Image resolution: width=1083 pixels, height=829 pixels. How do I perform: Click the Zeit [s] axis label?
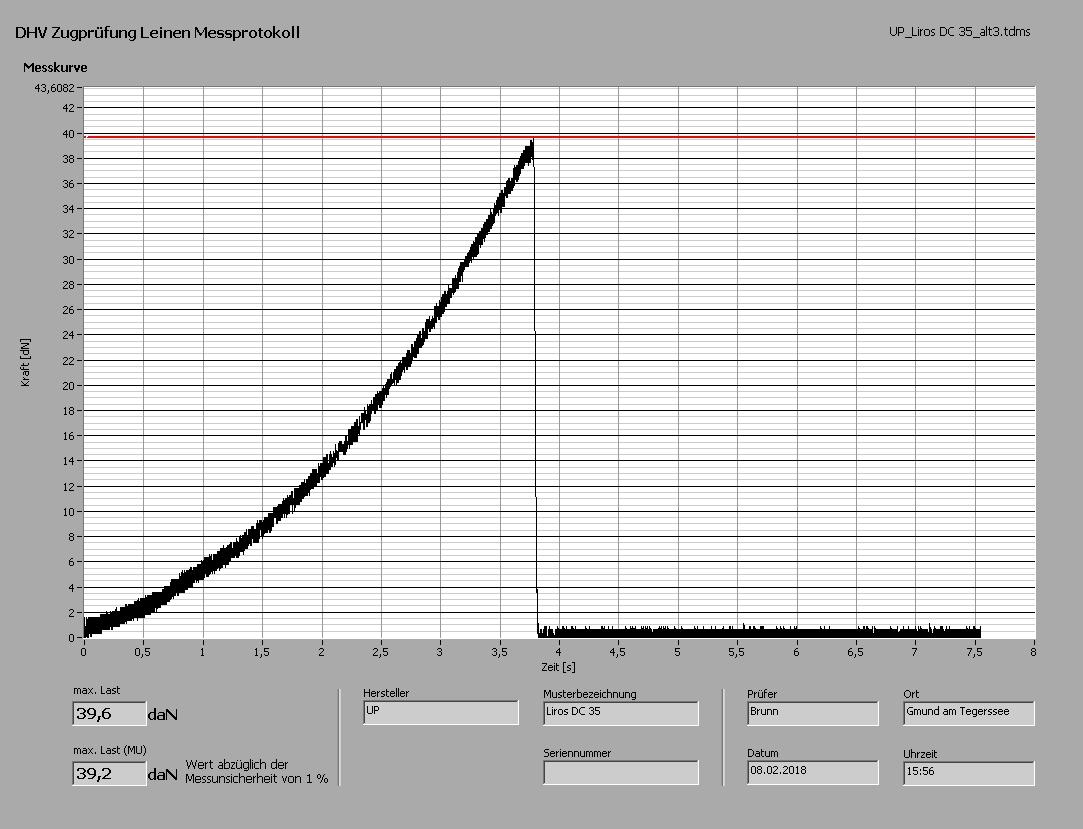(558, 667)
